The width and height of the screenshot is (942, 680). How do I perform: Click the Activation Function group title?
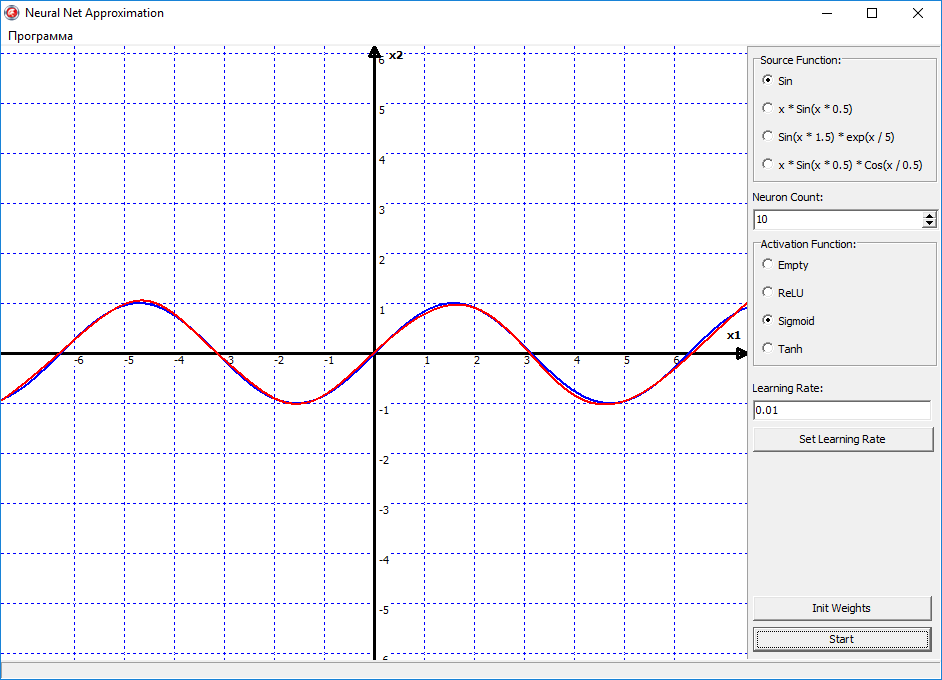point(808,244)
